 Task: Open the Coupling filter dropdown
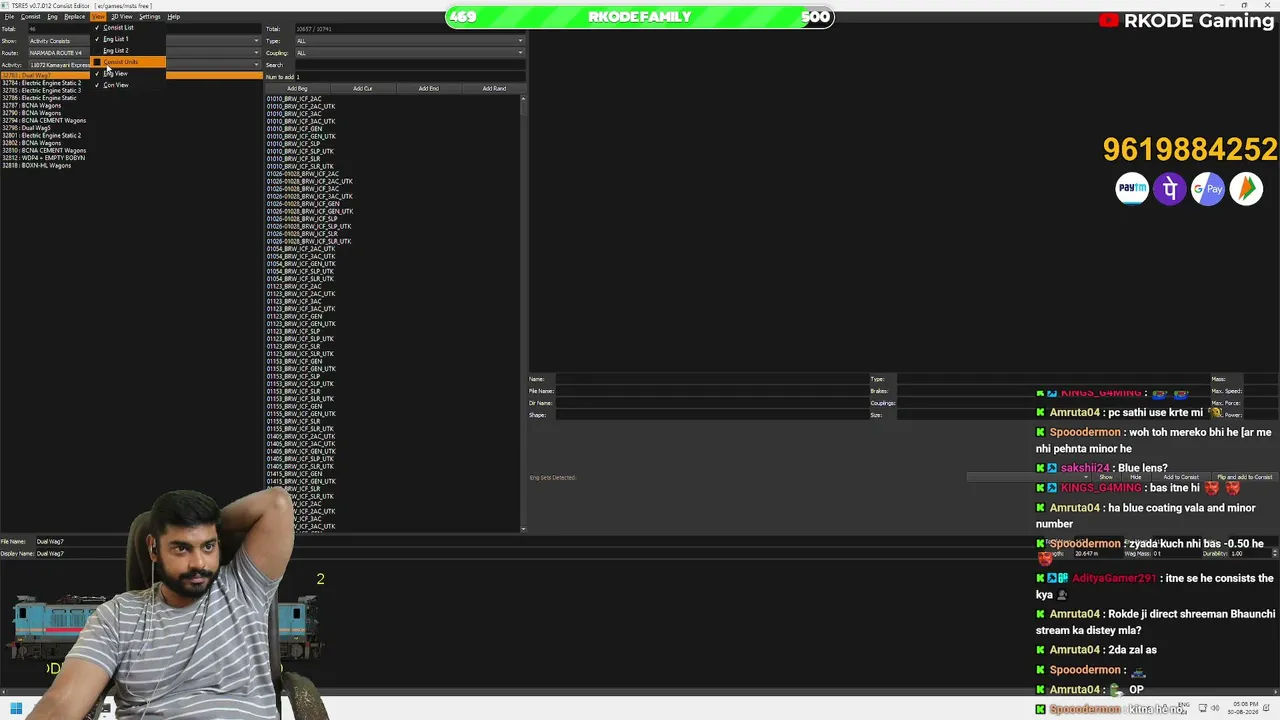[410, 53]
